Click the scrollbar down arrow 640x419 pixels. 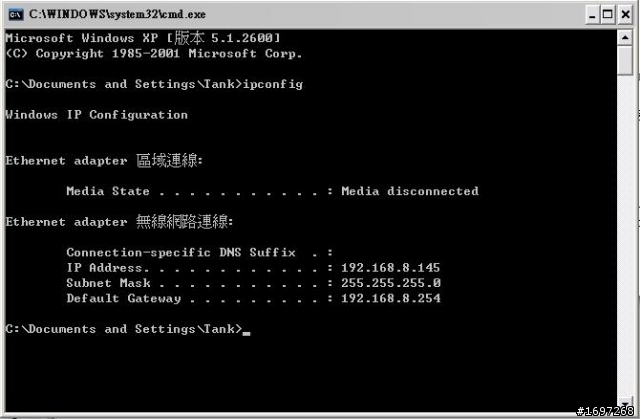click(x=625, y=404)
